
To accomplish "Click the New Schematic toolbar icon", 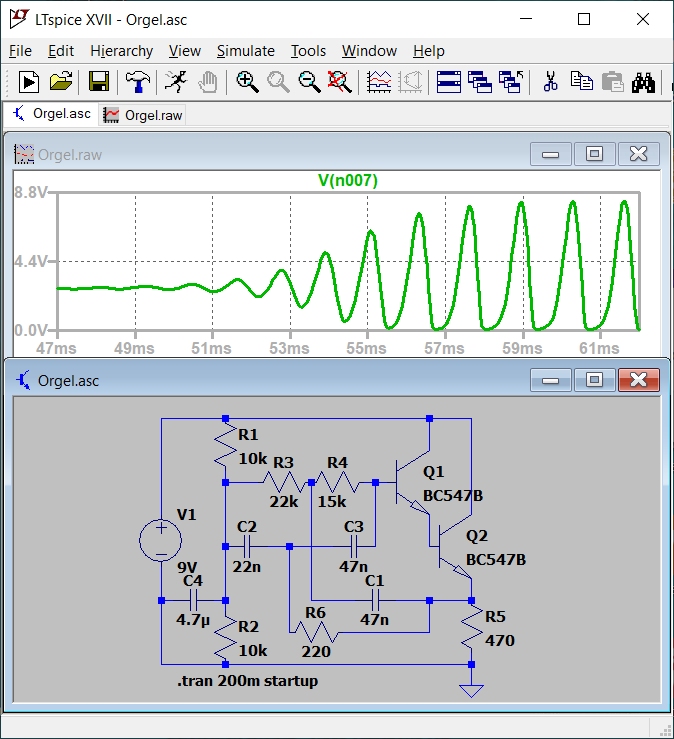I will coord(29,82).
